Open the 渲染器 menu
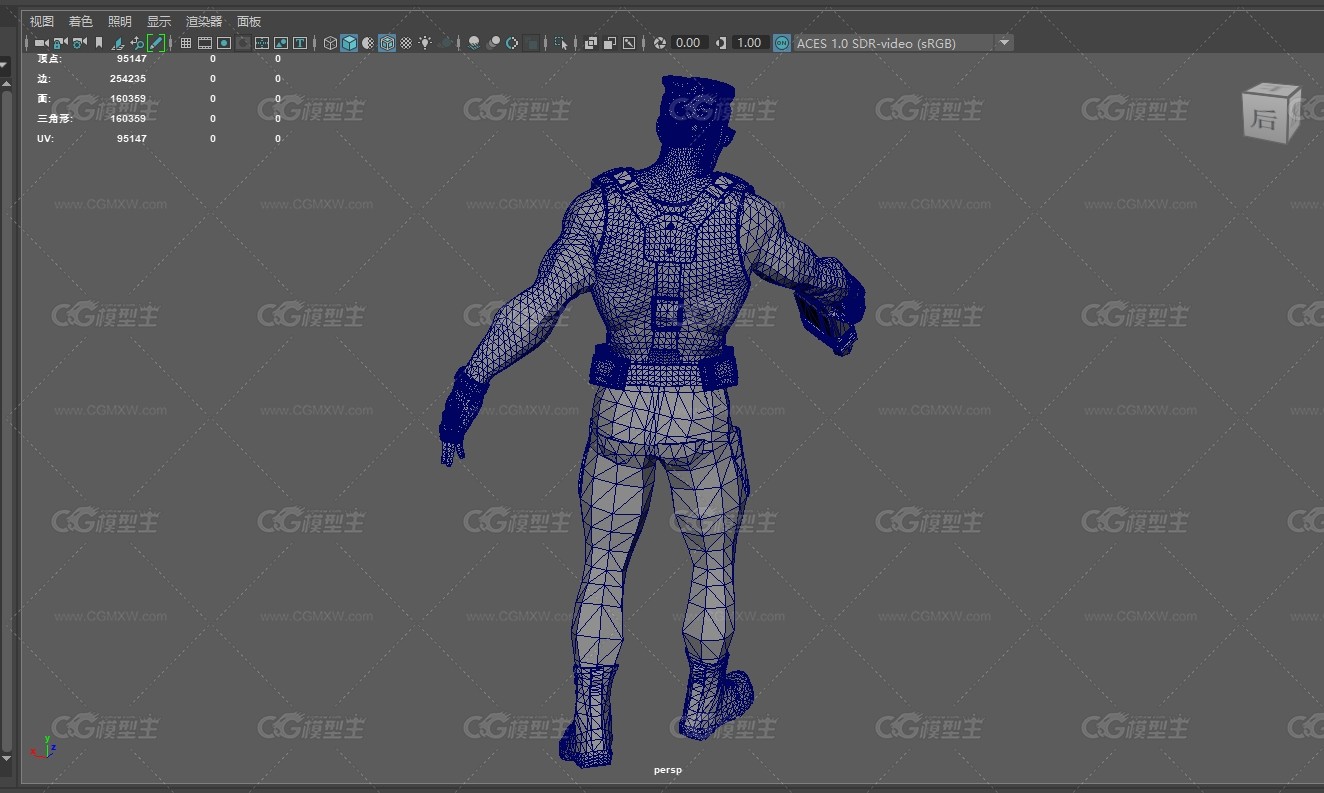 tap(204, 21)
